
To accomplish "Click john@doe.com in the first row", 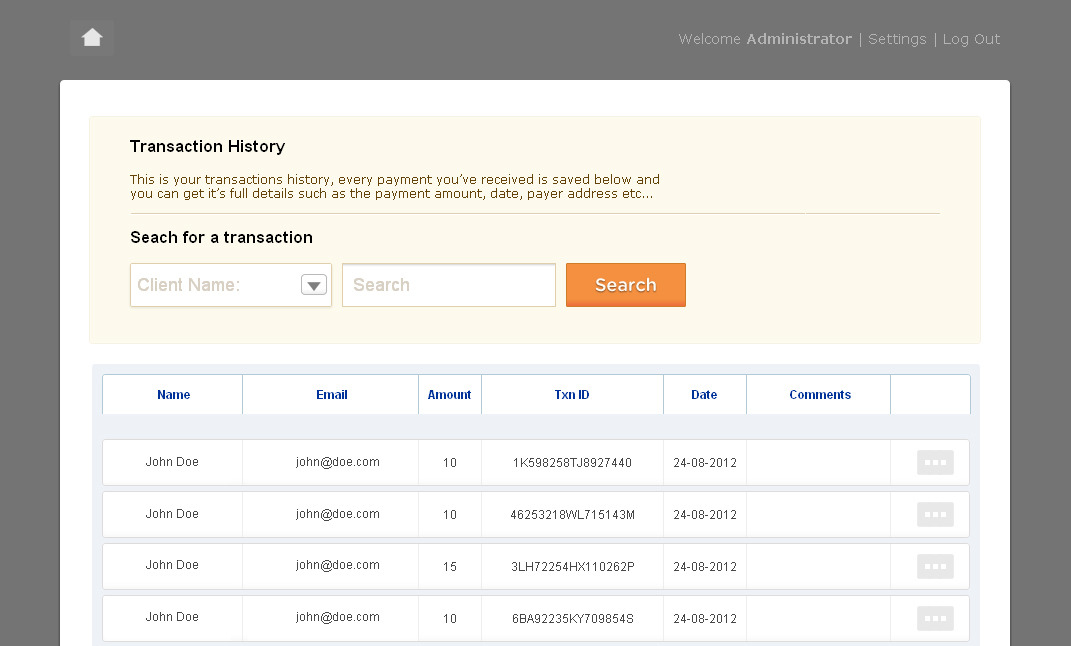I will click(337, 462).
